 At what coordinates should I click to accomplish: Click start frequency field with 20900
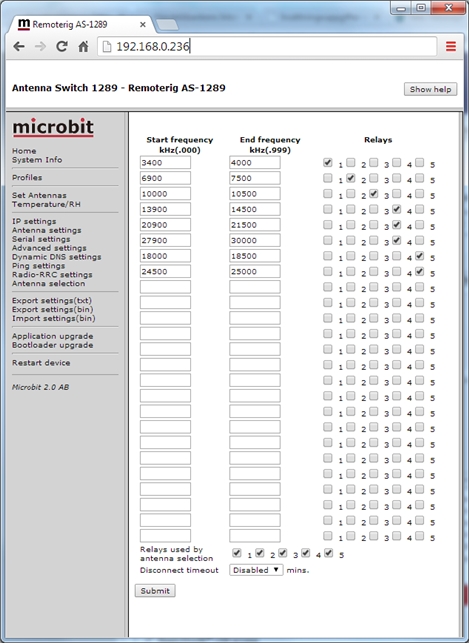click(165, 225)
